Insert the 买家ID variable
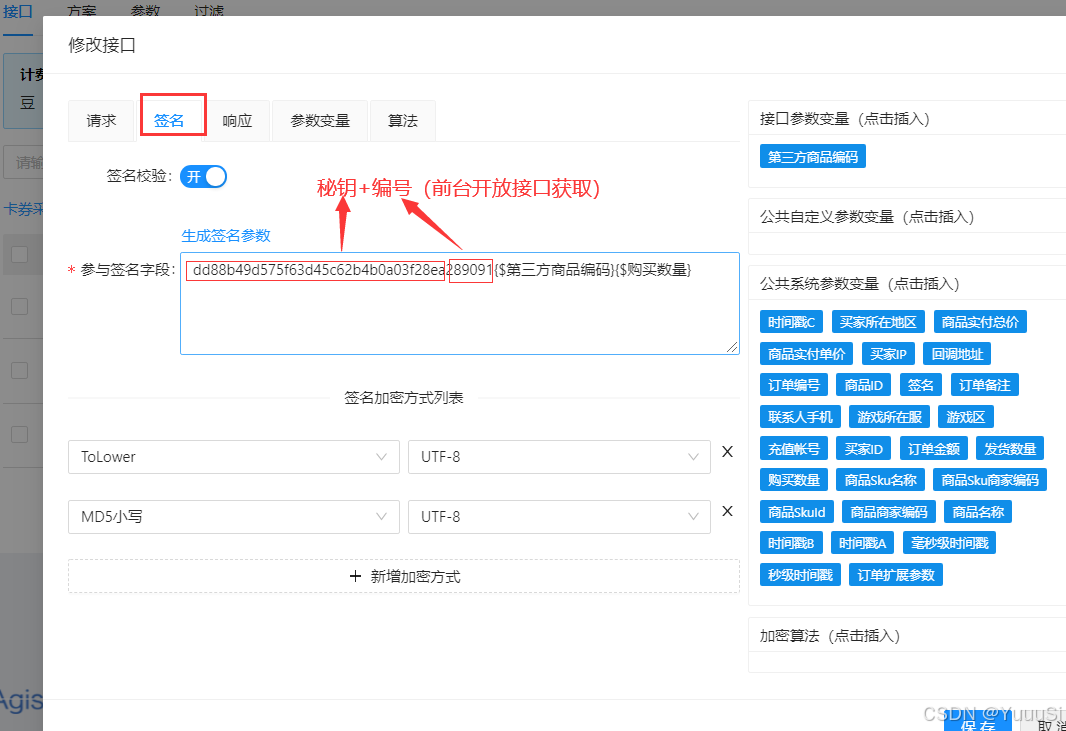The width and height of the screenshot is (1066, 731). click(x=863, y=449)
